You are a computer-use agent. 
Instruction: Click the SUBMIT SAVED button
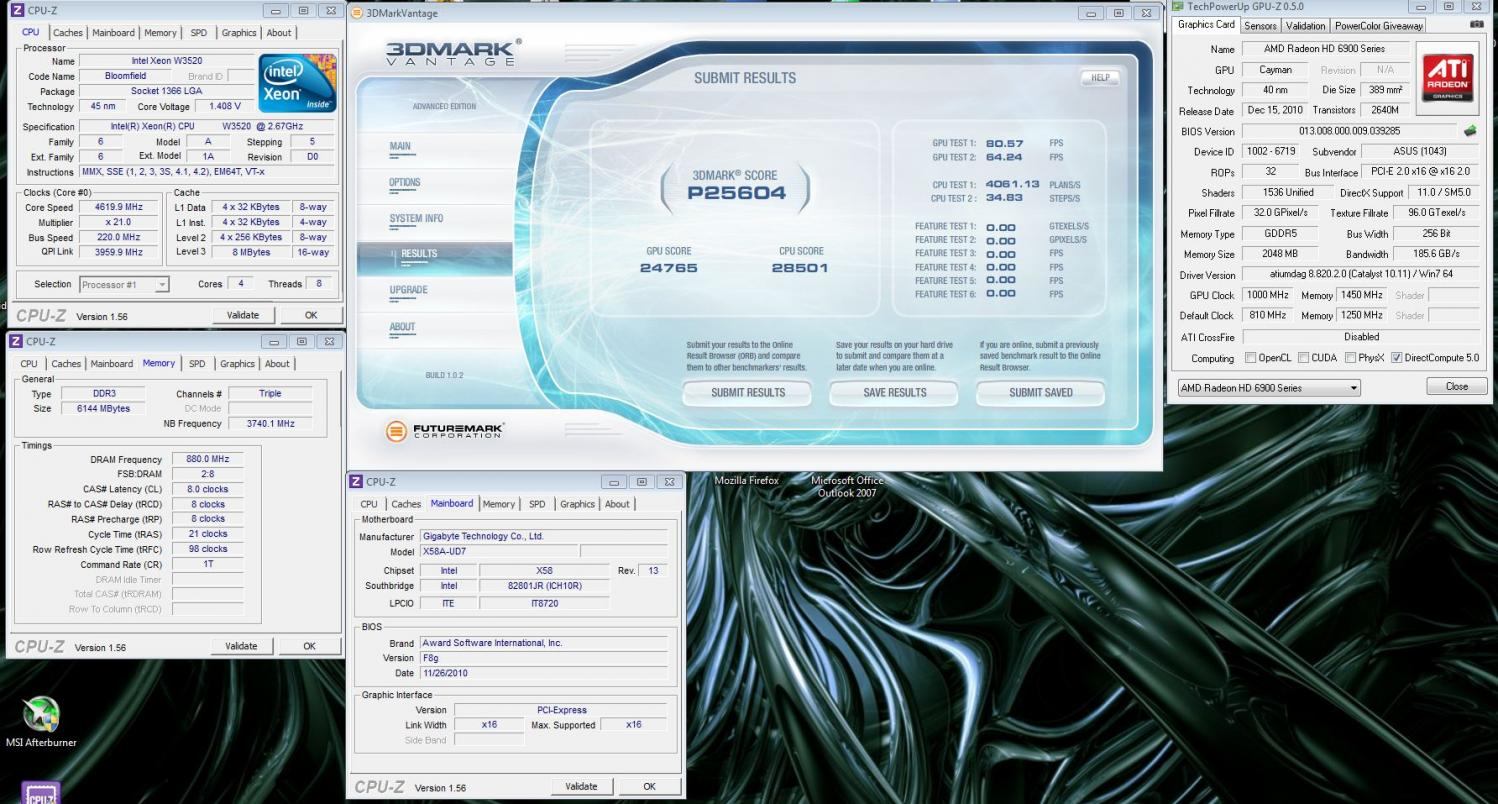pyautogui.click(x=1040, y=393)
